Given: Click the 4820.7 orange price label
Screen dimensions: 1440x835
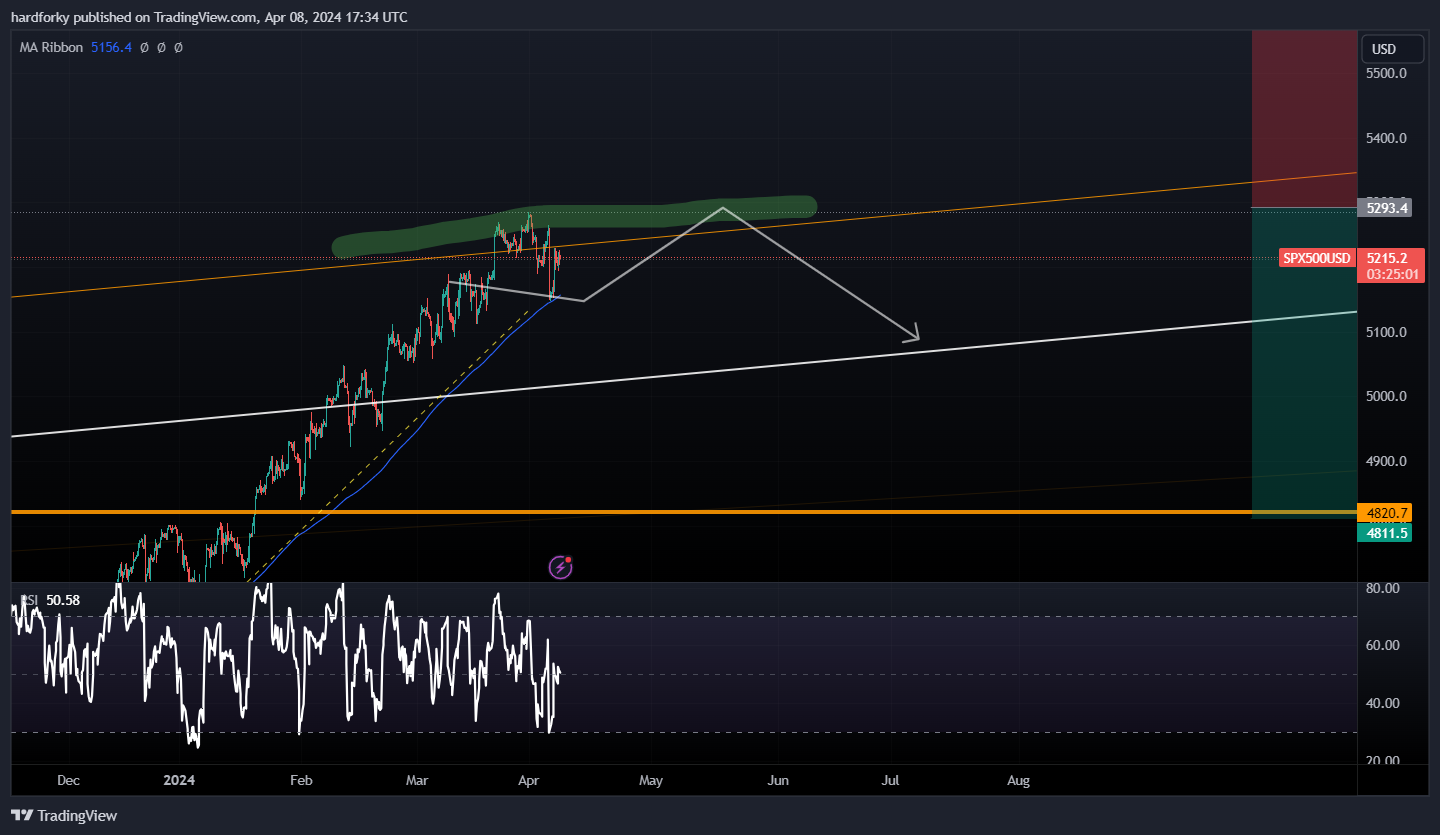Looking at the screenshot, I should 1384,513.
